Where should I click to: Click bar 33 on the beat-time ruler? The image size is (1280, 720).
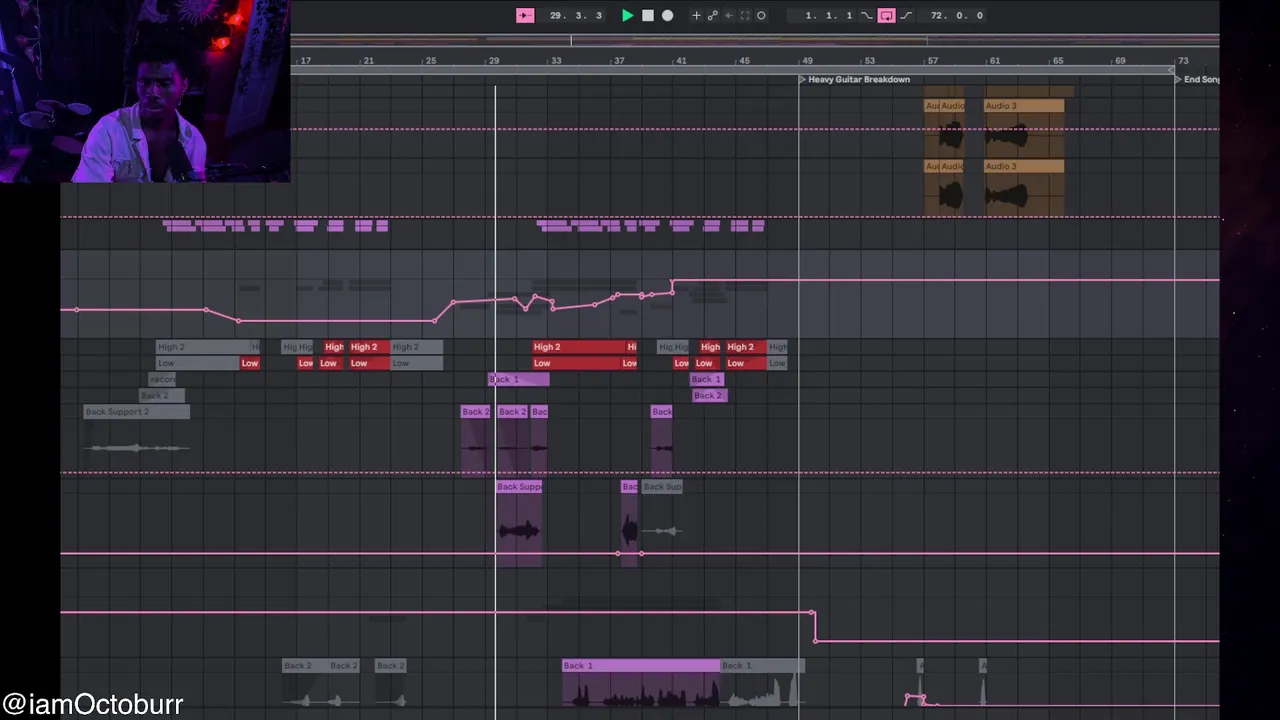(557, 61)
